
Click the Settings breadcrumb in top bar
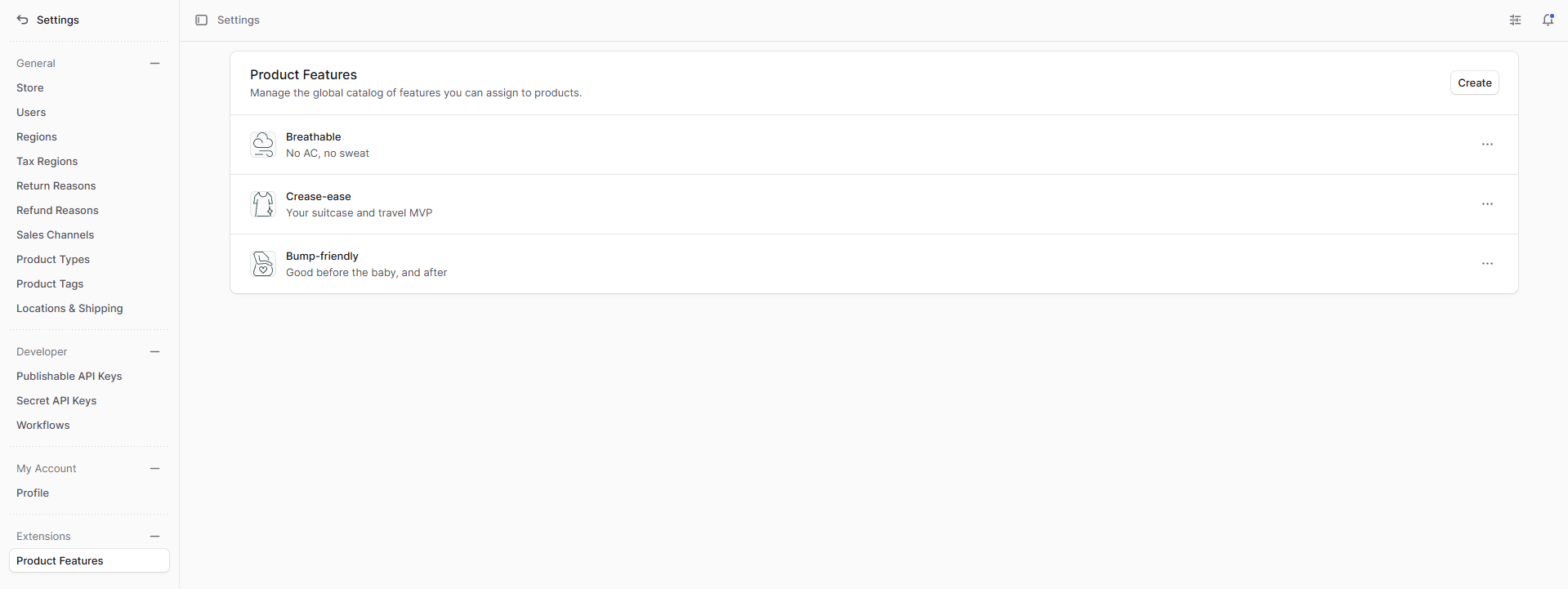pos(239,20)
